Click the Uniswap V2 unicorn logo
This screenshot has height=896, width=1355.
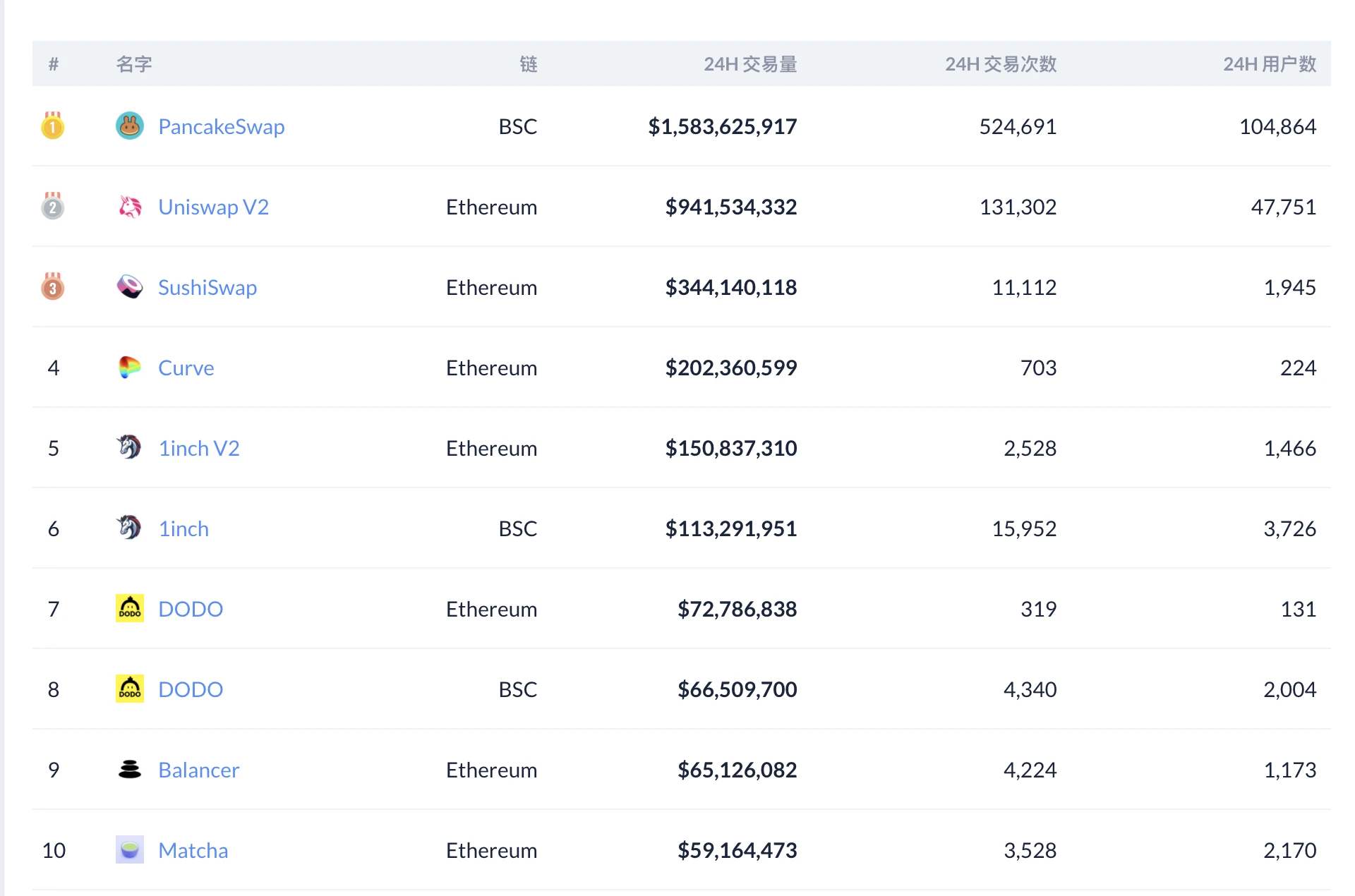130,207
